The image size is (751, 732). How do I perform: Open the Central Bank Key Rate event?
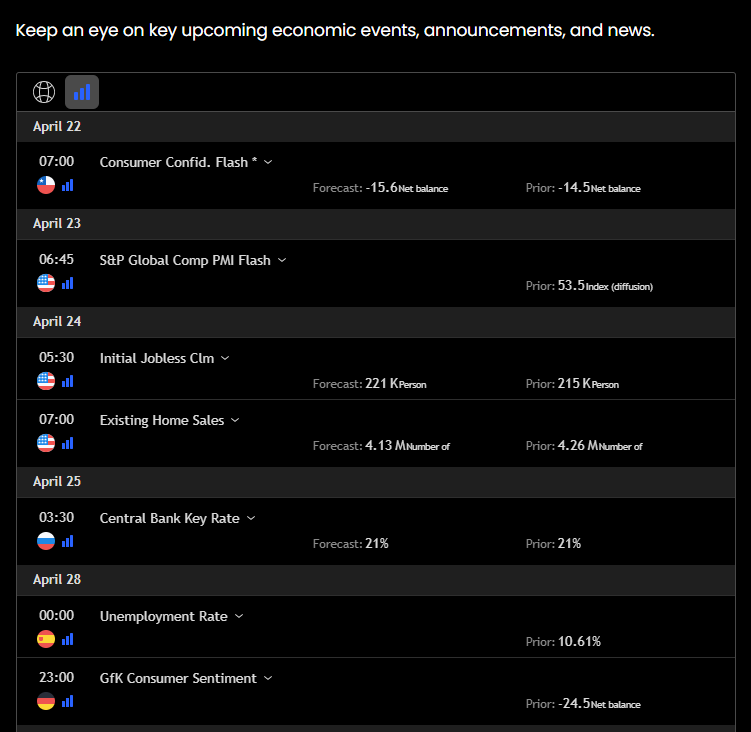[x=169, y=518]
